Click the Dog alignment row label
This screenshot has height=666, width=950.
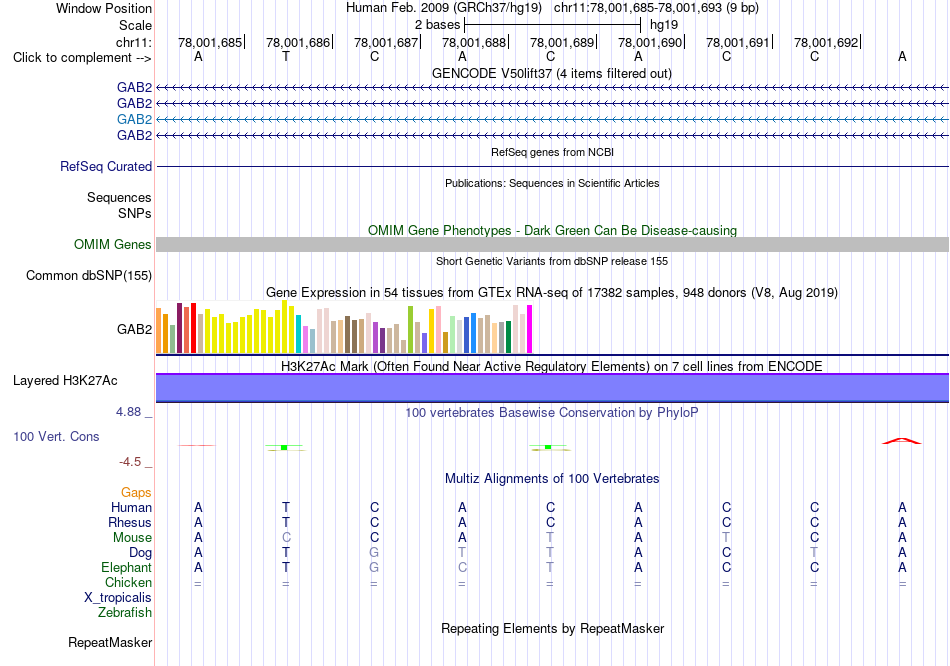pyautogui.click(x=140, y=553)
